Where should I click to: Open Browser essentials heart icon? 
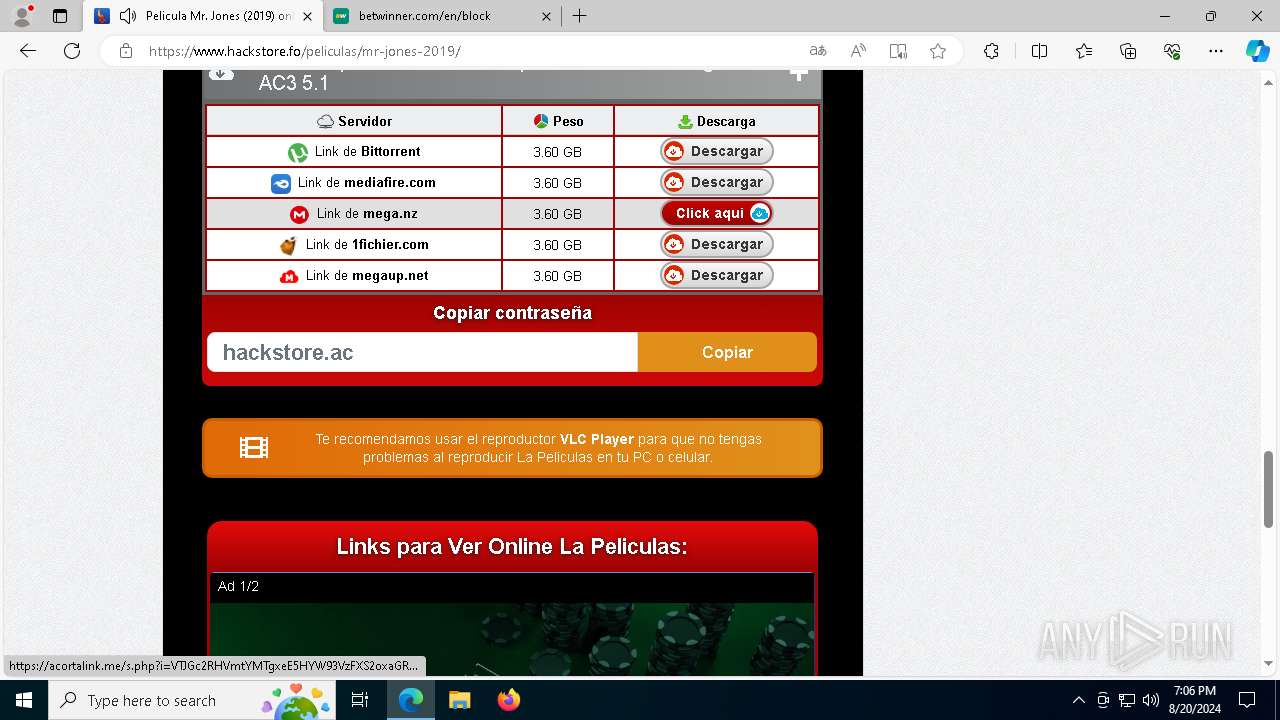[x=1172, y=51]
